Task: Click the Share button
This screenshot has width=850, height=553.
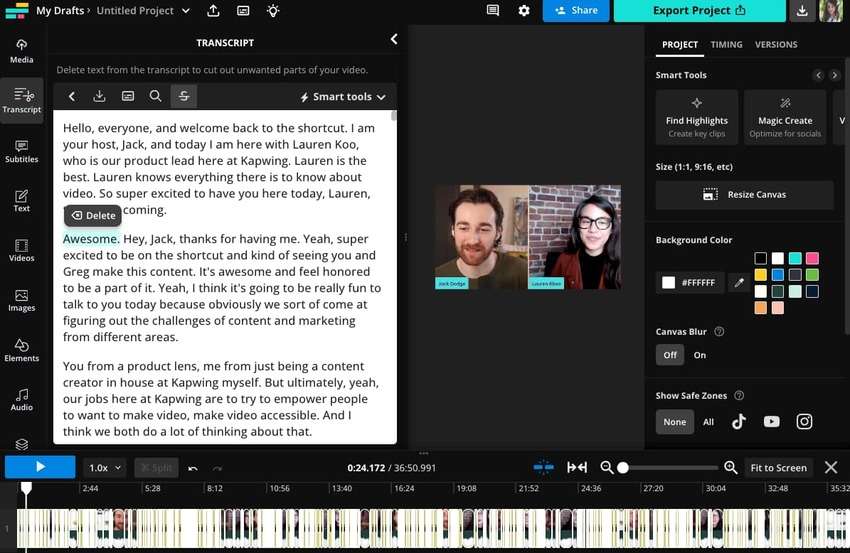Action: click(x=576, y=11)
